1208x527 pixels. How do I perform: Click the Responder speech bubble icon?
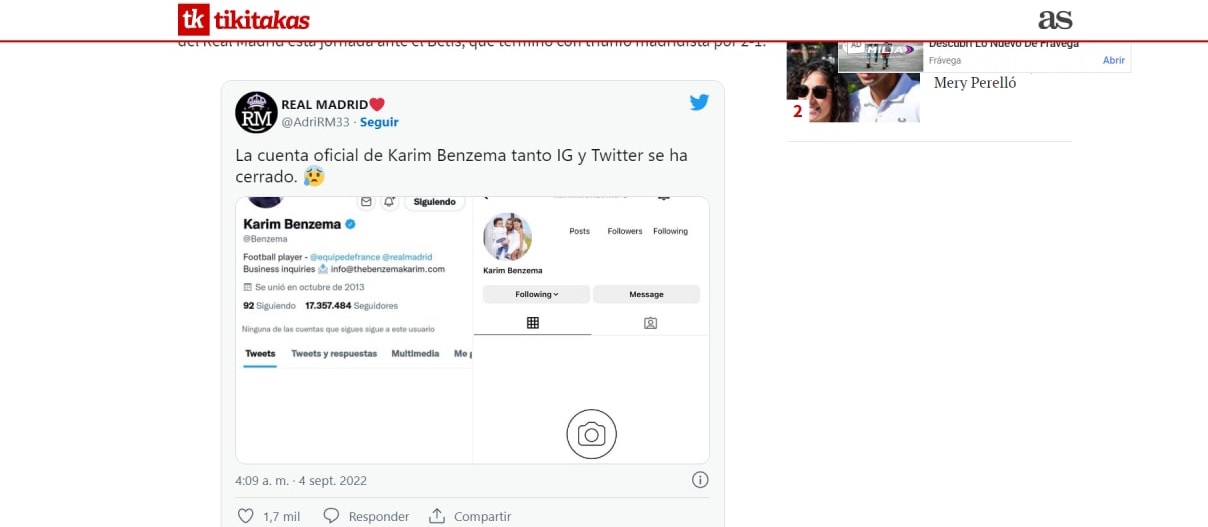click(332, 516)
